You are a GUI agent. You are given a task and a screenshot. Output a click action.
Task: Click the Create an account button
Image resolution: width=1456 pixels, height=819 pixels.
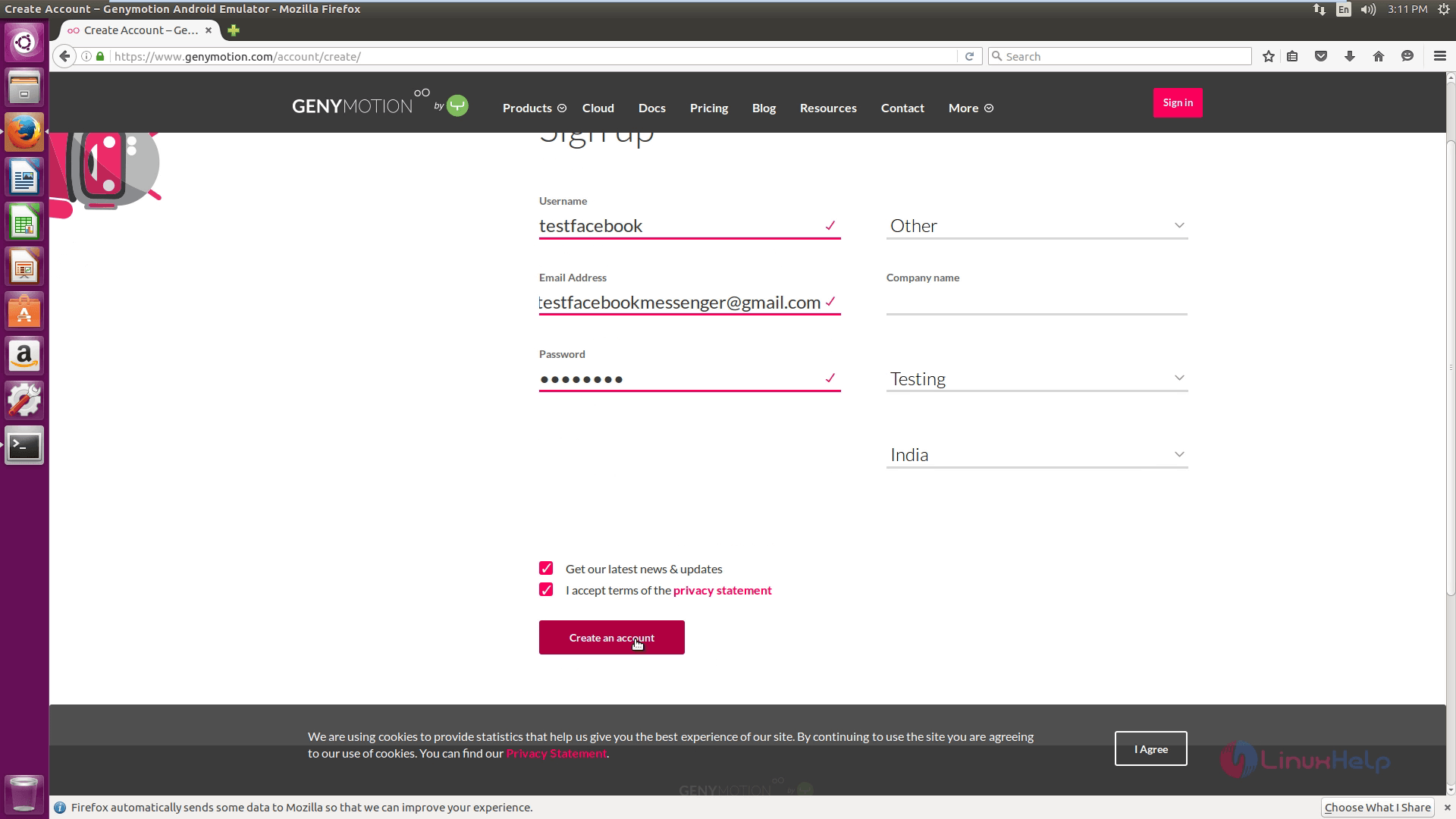(x=612, y=637)
